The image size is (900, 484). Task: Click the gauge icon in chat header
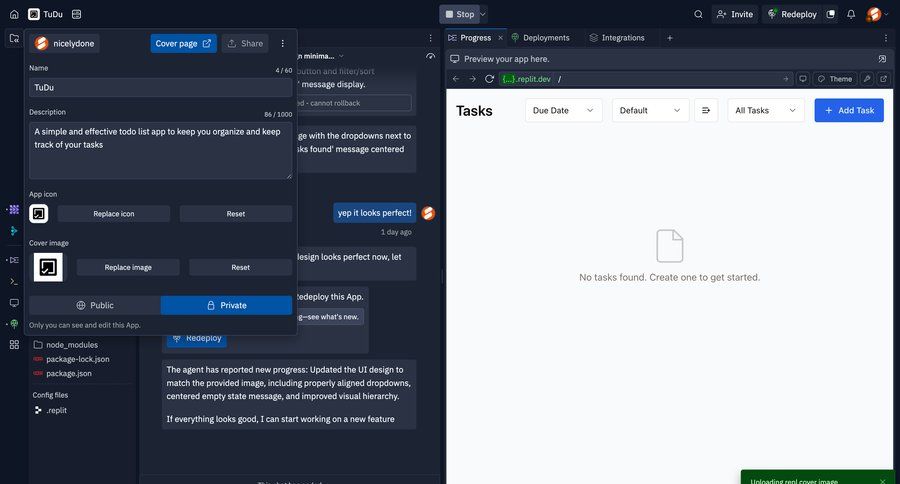click(x=430, y=56)
